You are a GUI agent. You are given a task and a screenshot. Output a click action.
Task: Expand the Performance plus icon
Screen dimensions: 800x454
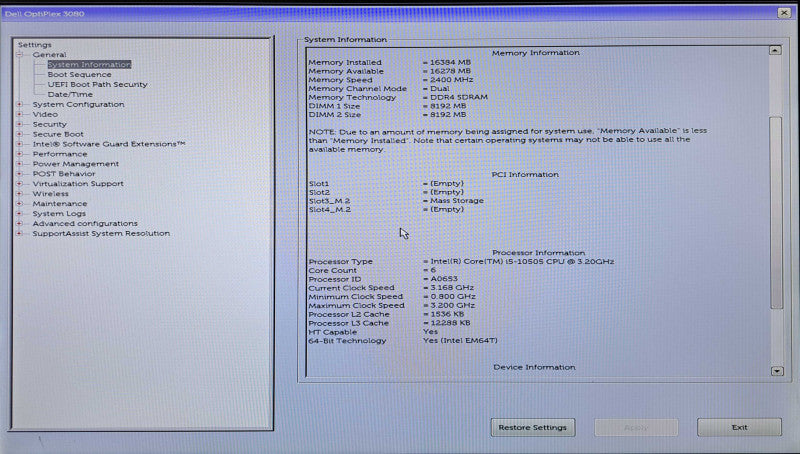(19, 154)
